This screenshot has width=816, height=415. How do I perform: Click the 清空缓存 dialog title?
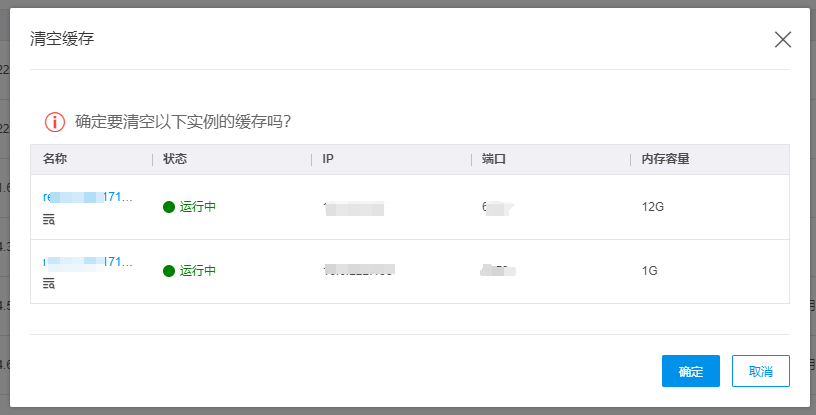63,39
